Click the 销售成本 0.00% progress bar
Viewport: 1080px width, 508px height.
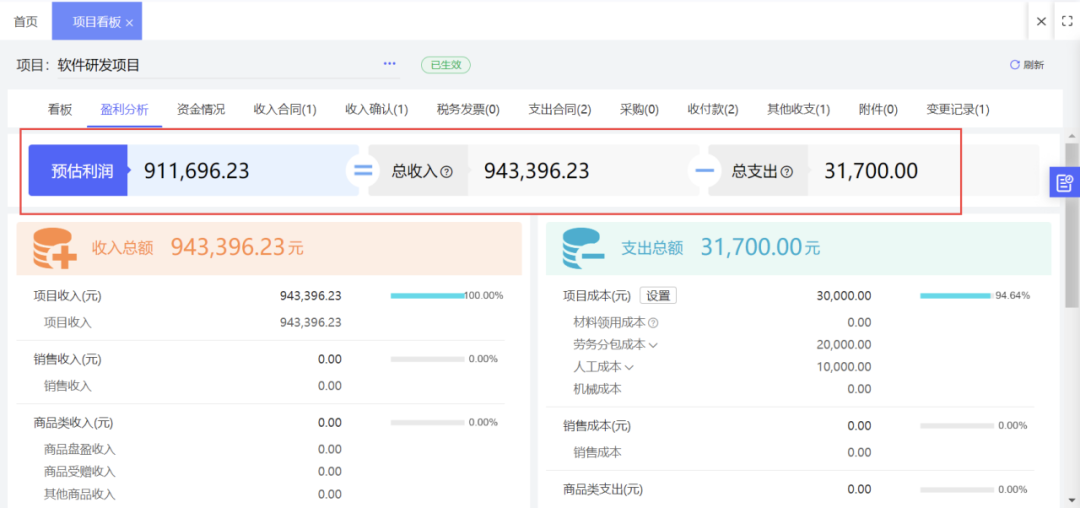point(957,425)
